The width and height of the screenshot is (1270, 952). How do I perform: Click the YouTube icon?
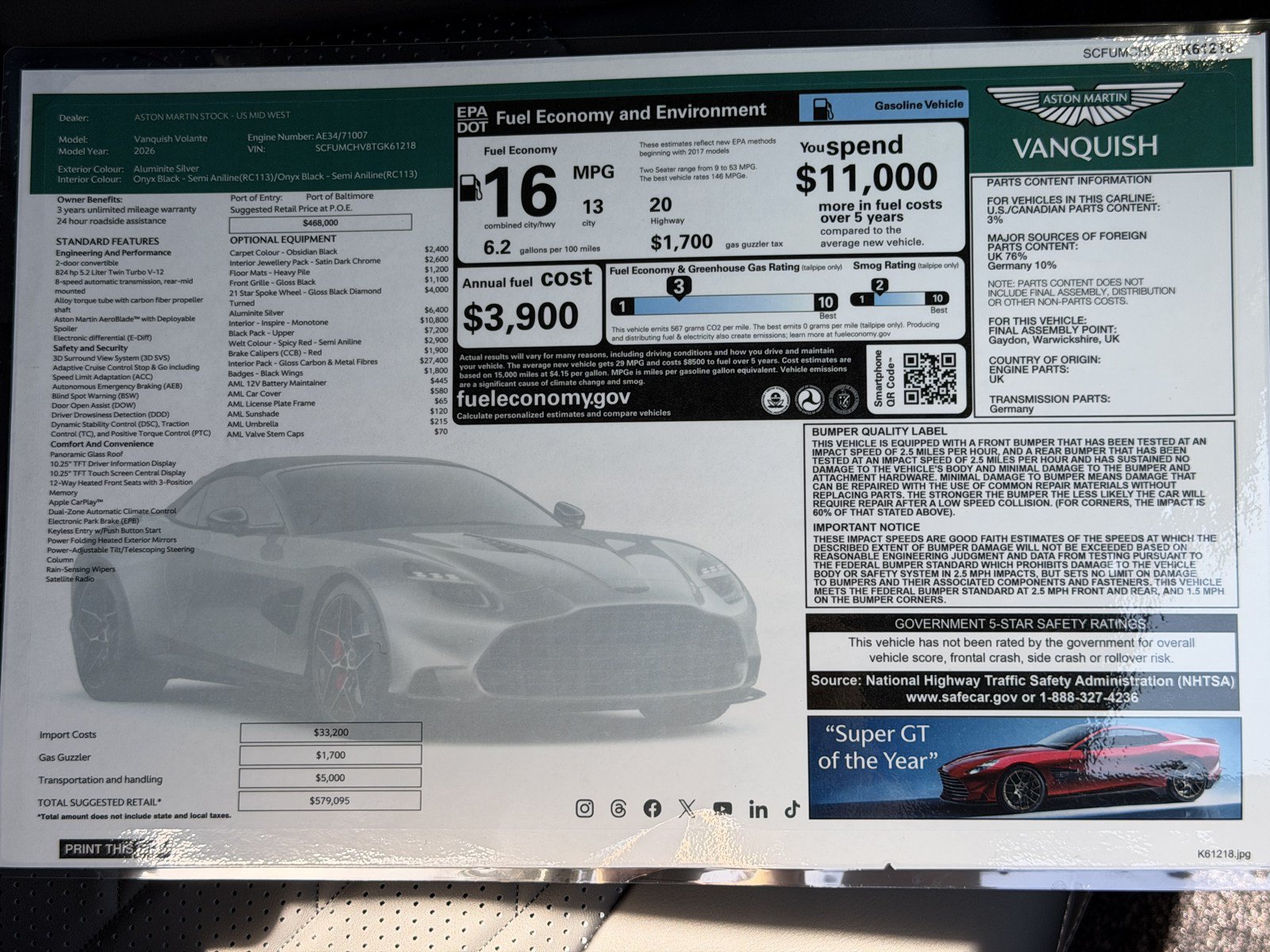click(722, 808)
